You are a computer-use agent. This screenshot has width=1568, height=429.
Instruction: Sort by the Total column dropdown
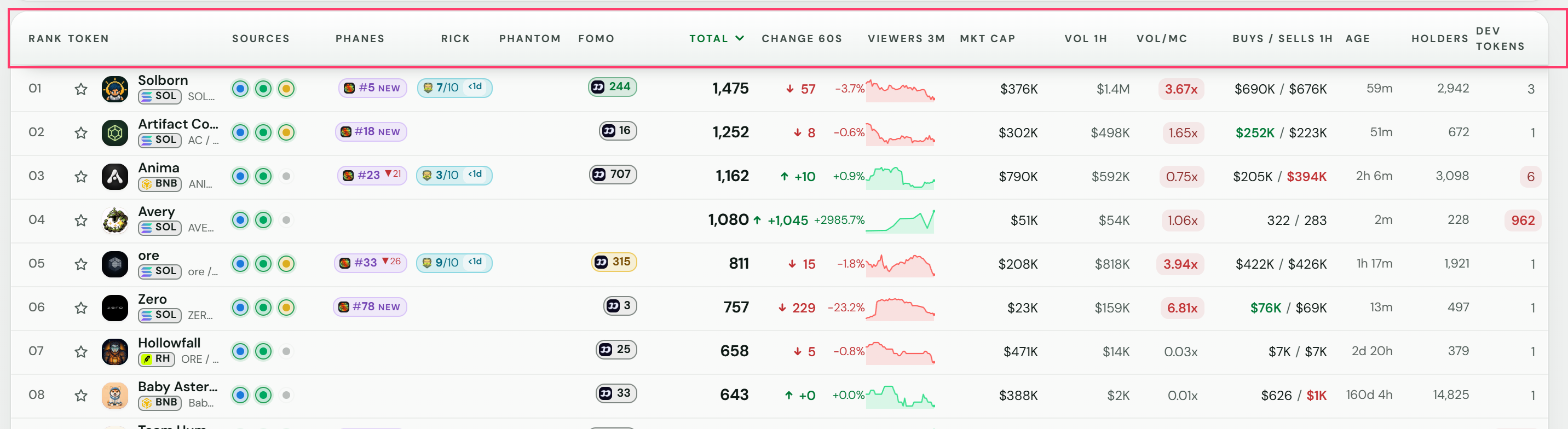717,38
